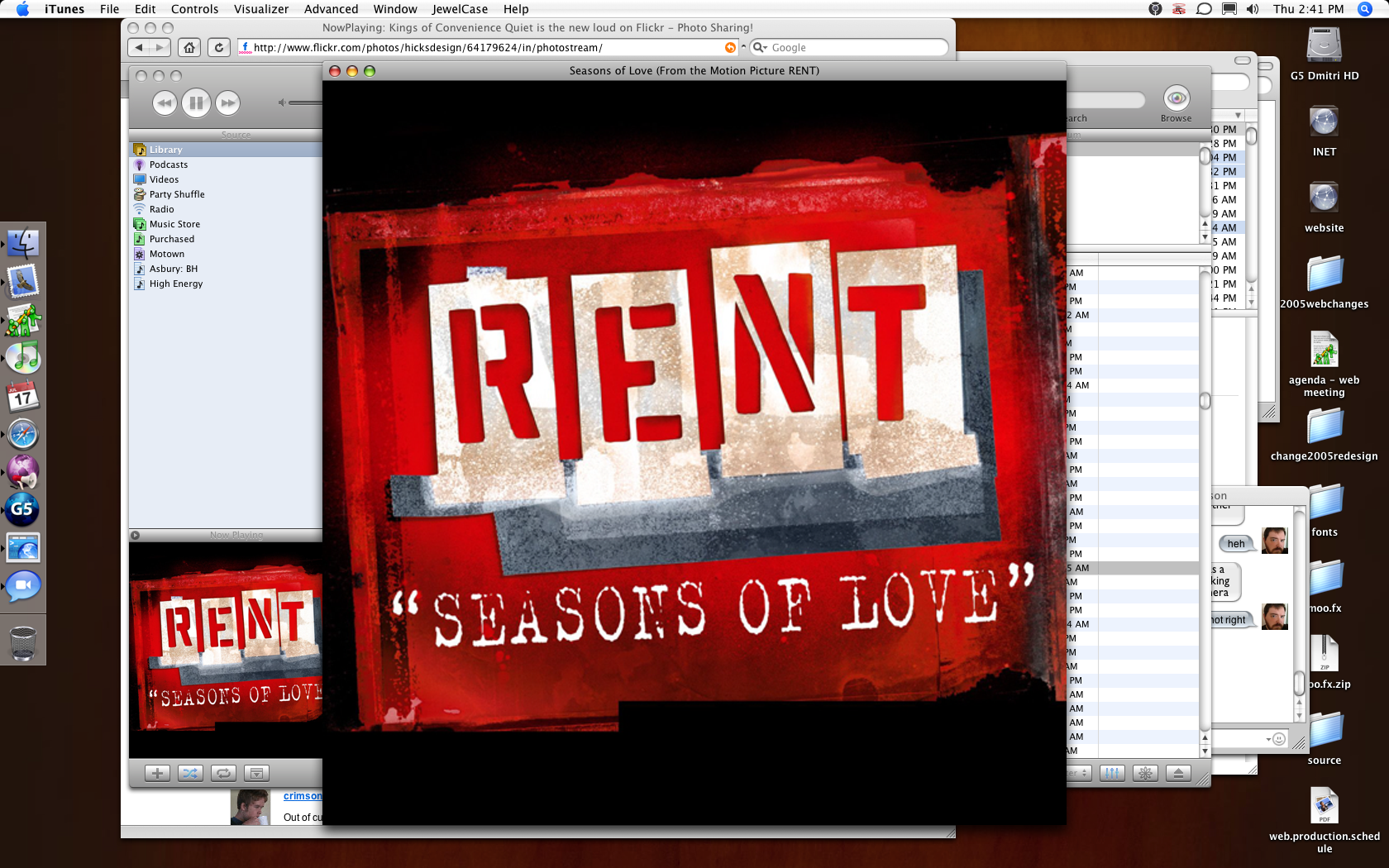Open the Music Store source

pyautogui.click(x=226, y=224)
